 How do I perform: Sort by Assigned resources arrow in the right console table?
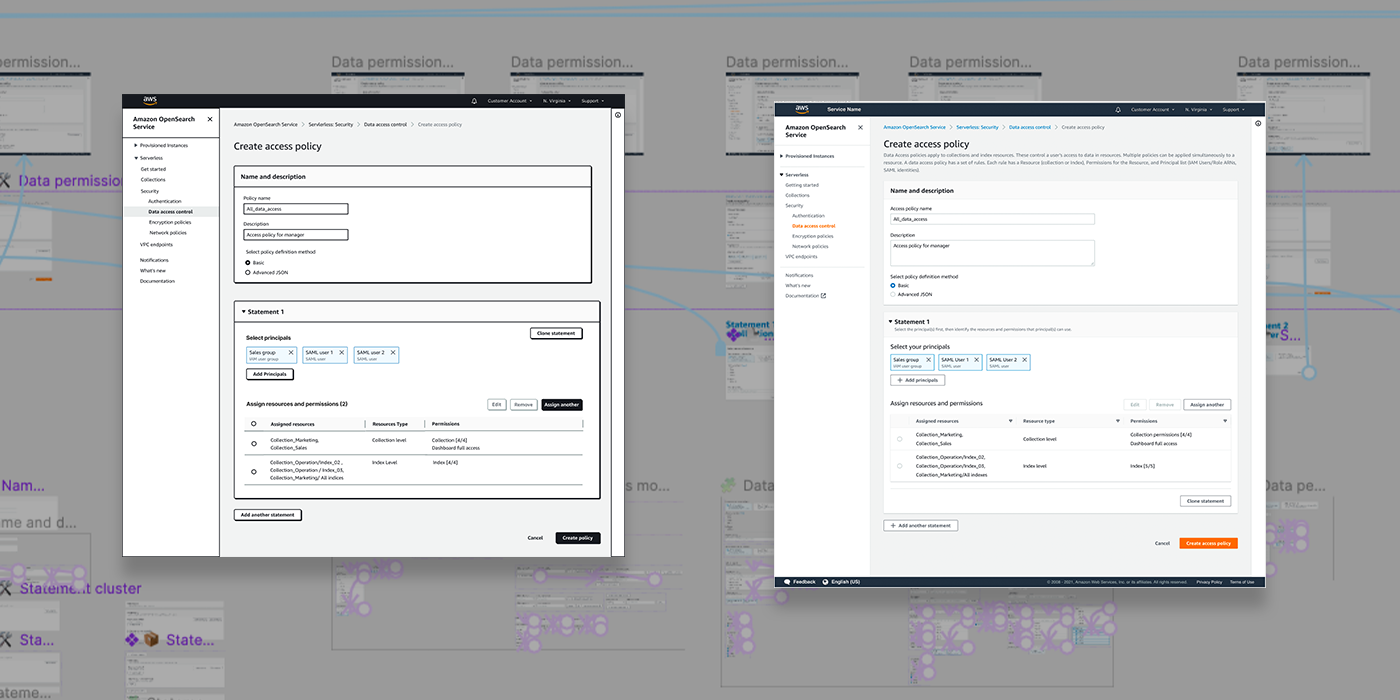[x=1010, y=421]
